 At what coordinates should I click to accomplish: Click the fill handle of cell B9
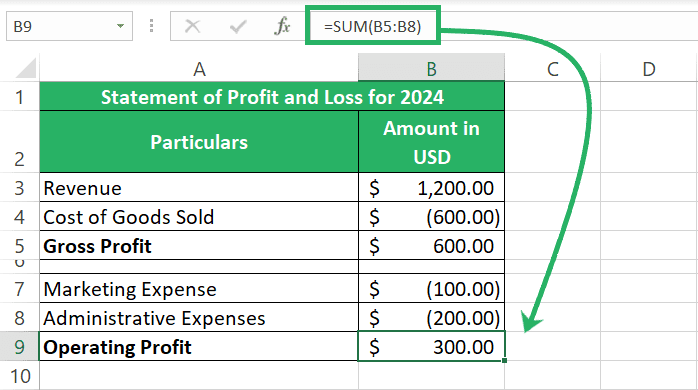(x=504, y=360)
